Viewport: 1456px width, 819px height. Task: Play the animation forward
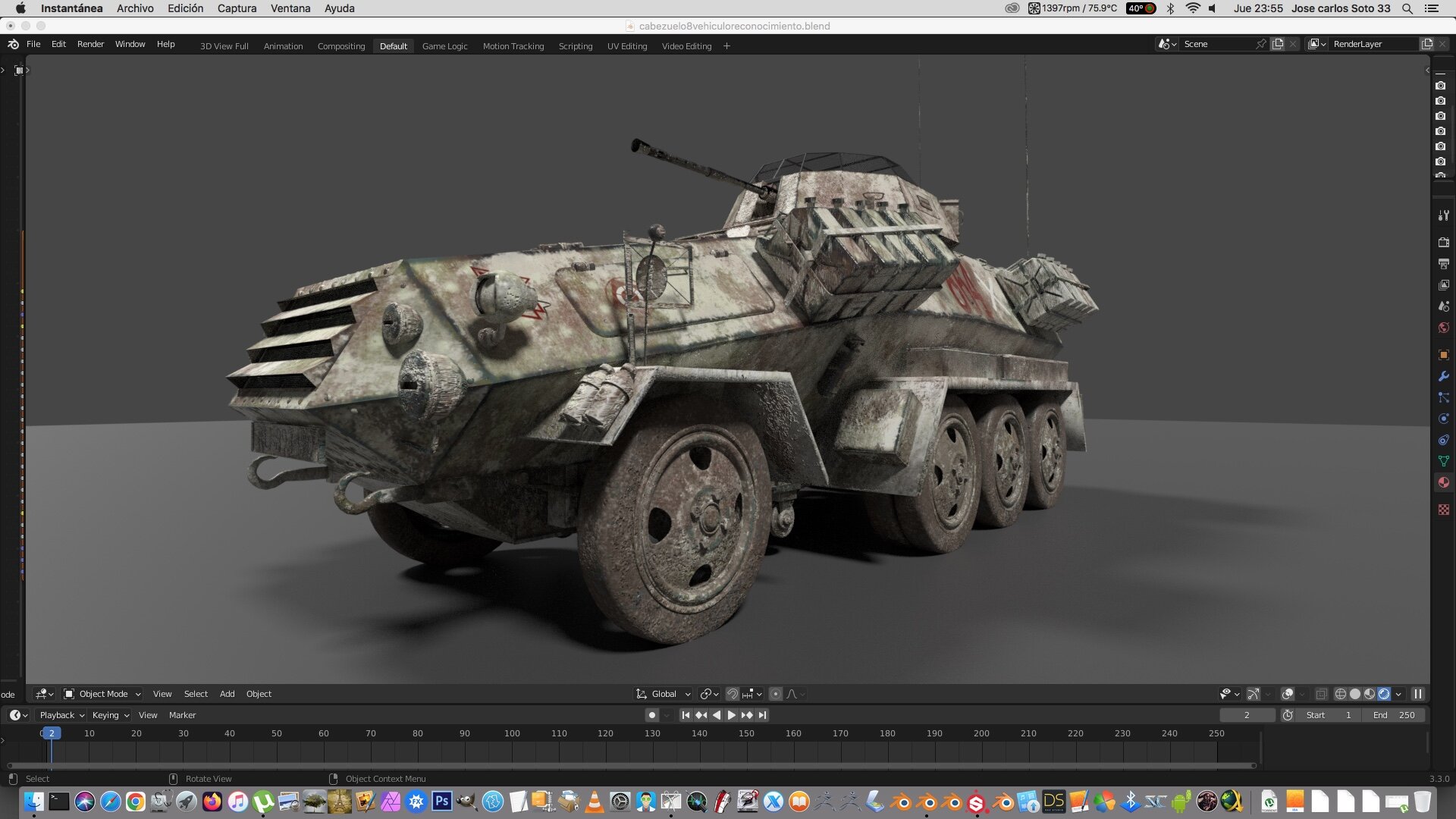coord(731,715)
